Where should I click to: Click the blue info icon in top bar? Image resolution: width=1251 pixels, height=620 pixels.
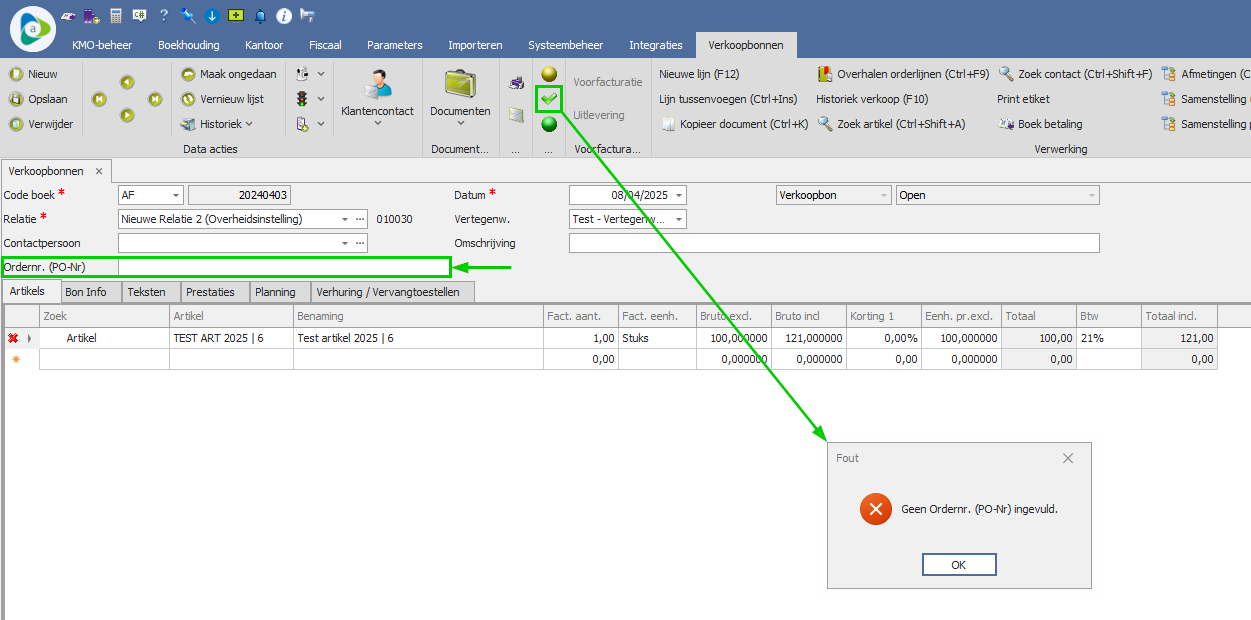click(x=283, y=16)
